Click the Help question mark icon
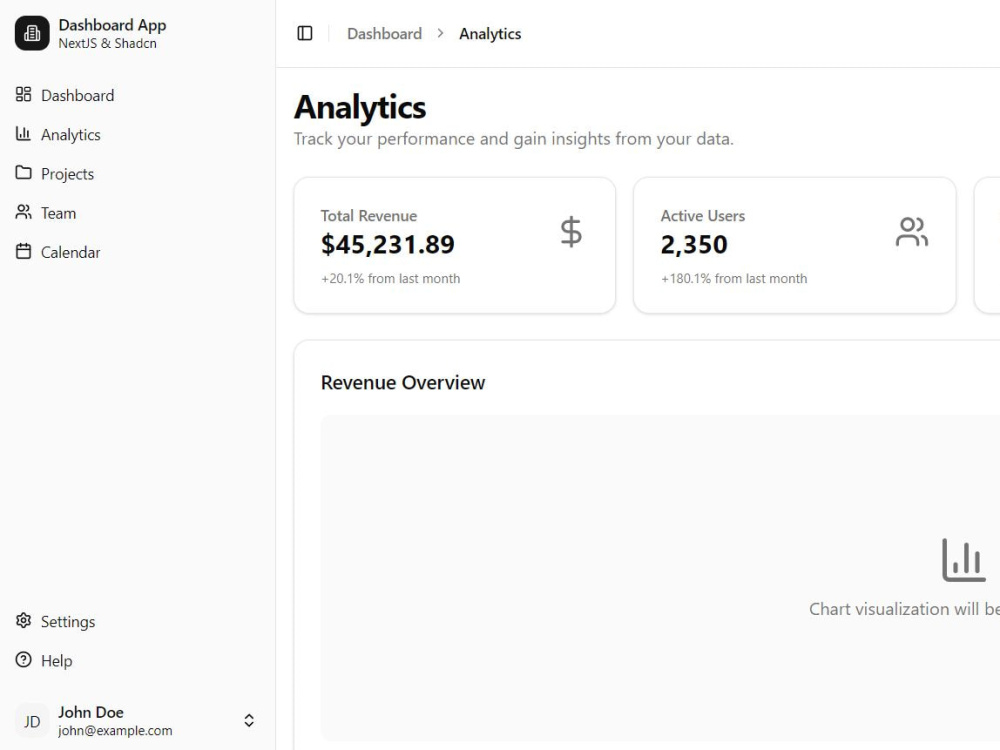1000x750 pixels. pos(24,660)
